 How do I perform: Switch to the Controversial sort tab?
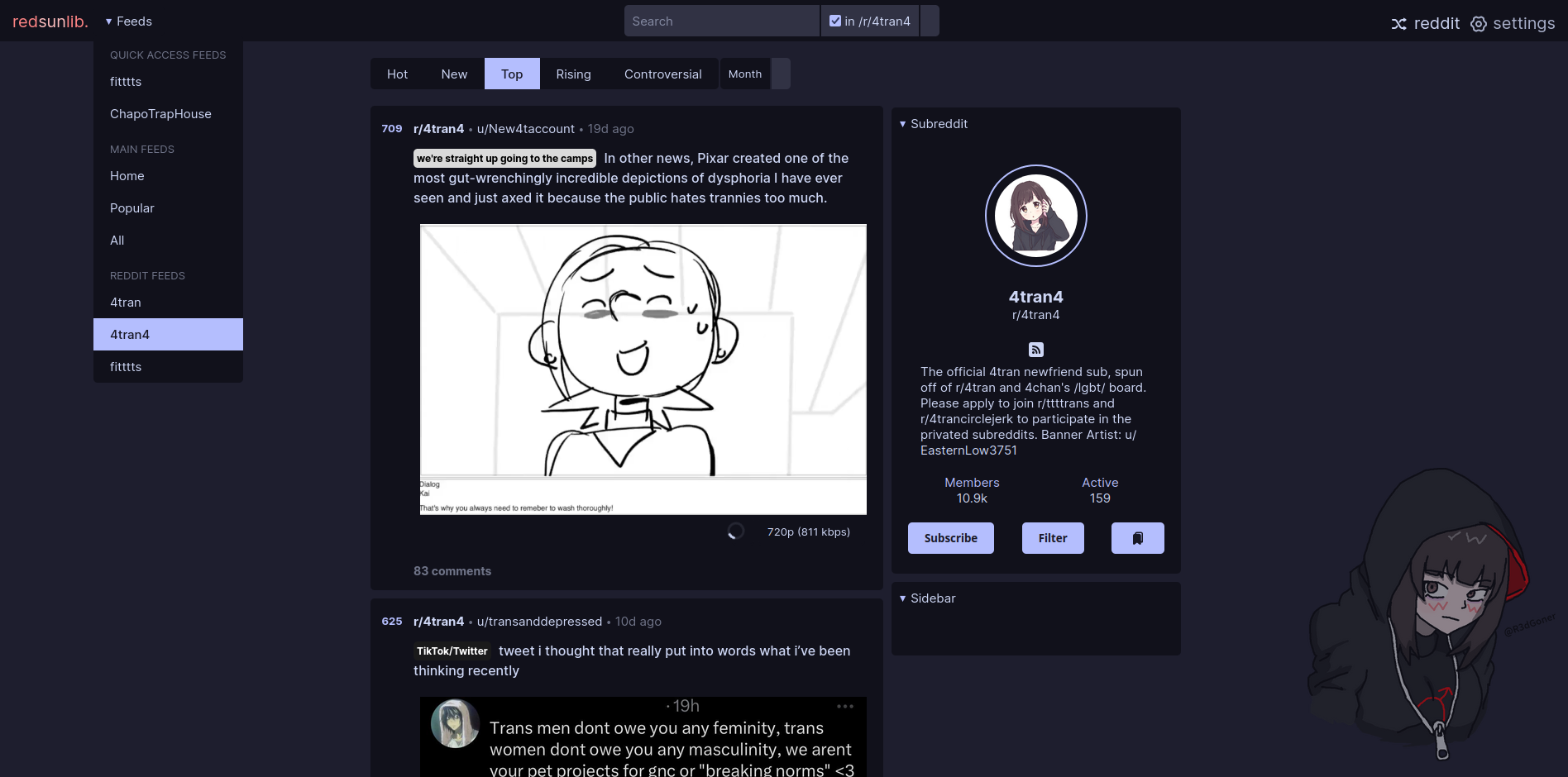click(662, 74)
